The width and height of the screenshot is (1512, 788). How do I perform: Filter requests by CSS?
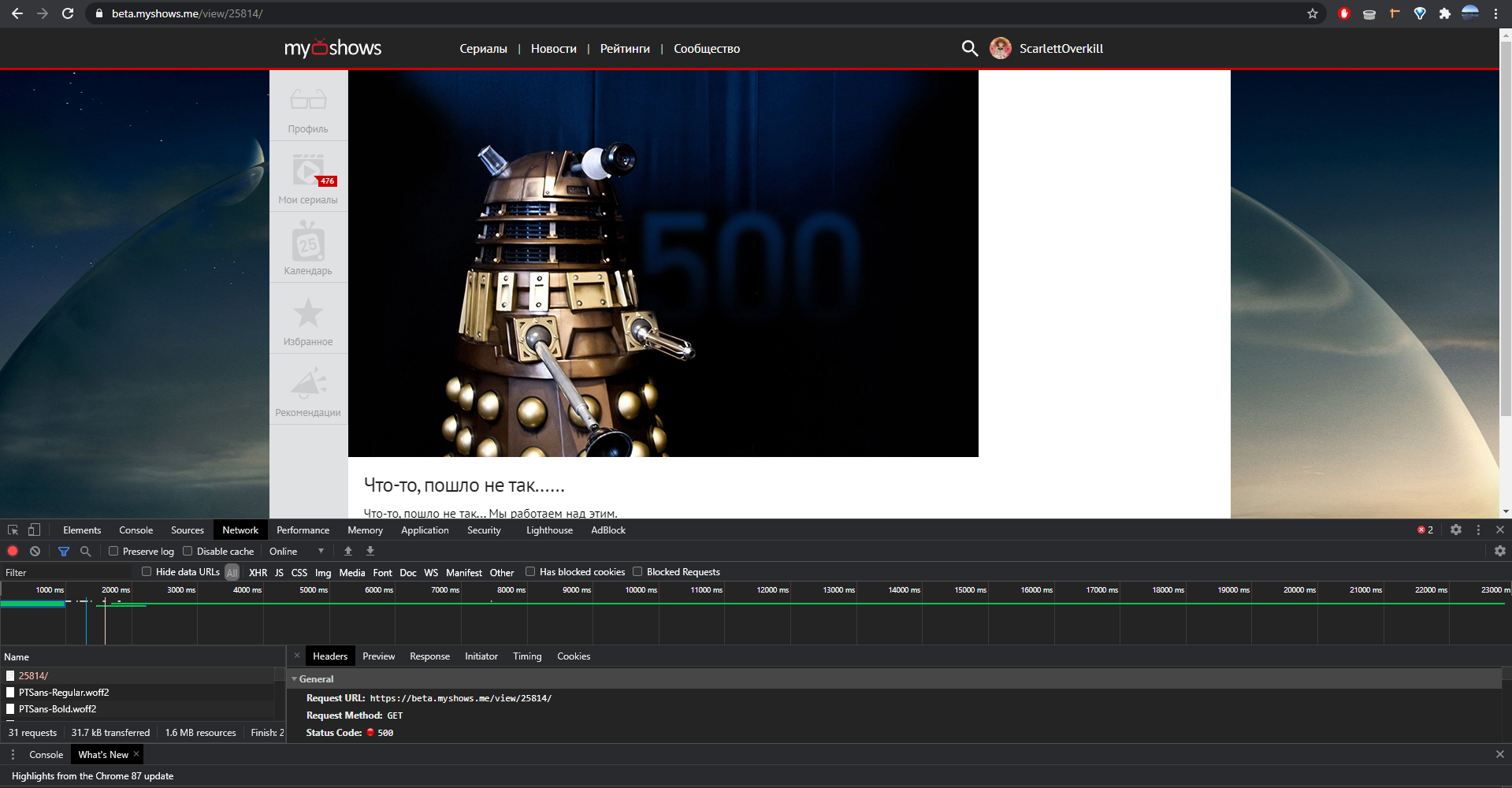click(x=299, y=573)
